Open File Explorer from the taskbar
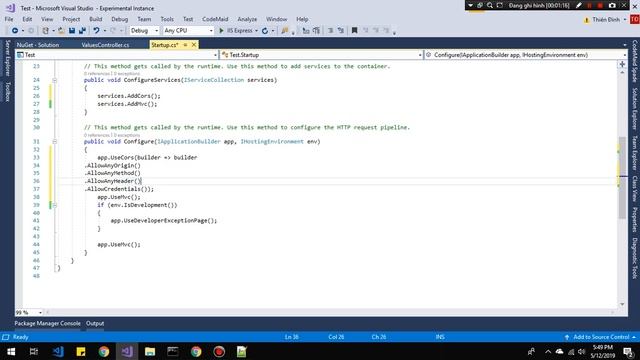Viewport: 640px width, 360px height. [150, 351]
